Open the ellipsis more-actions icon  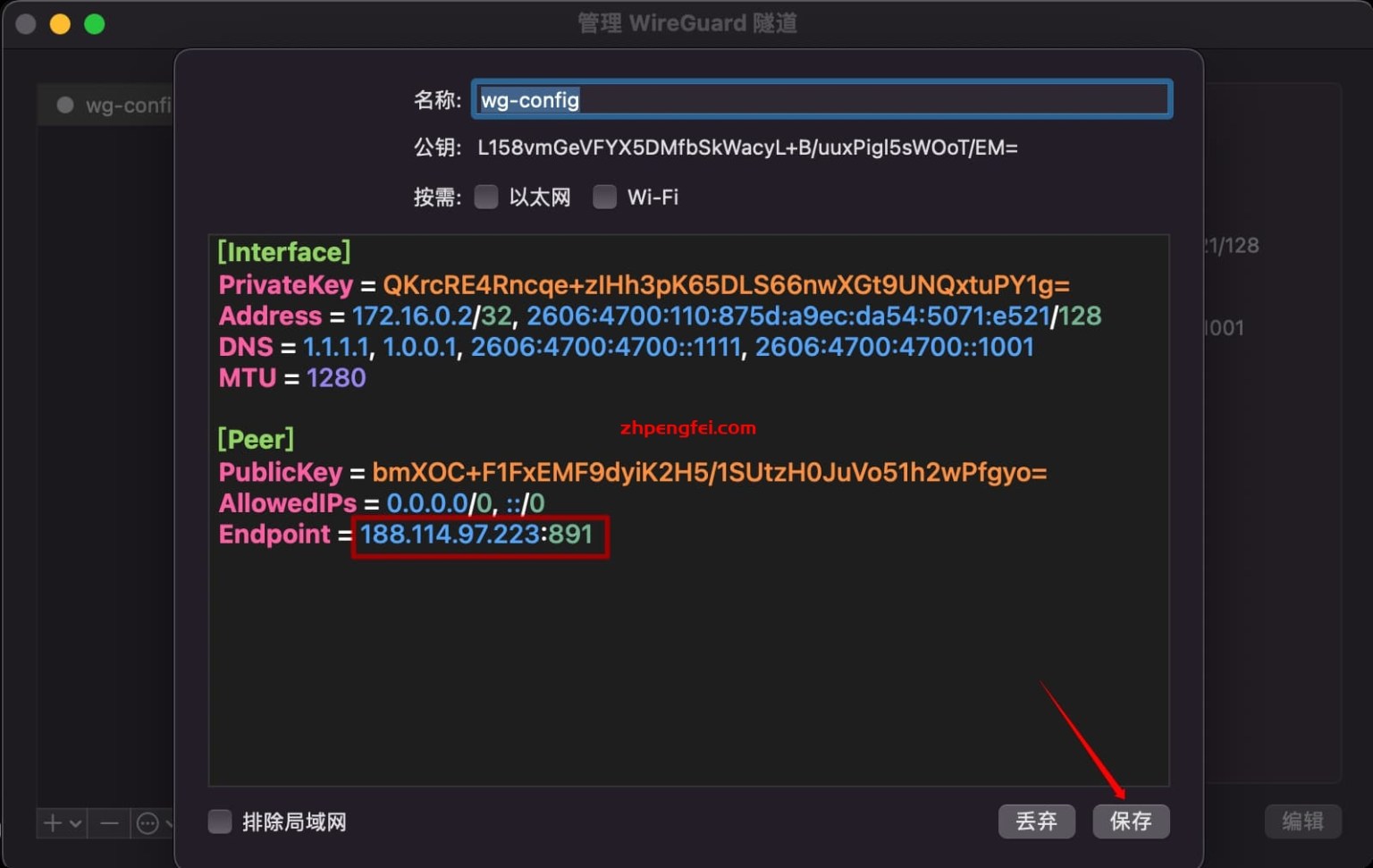(x=146, y=822)
